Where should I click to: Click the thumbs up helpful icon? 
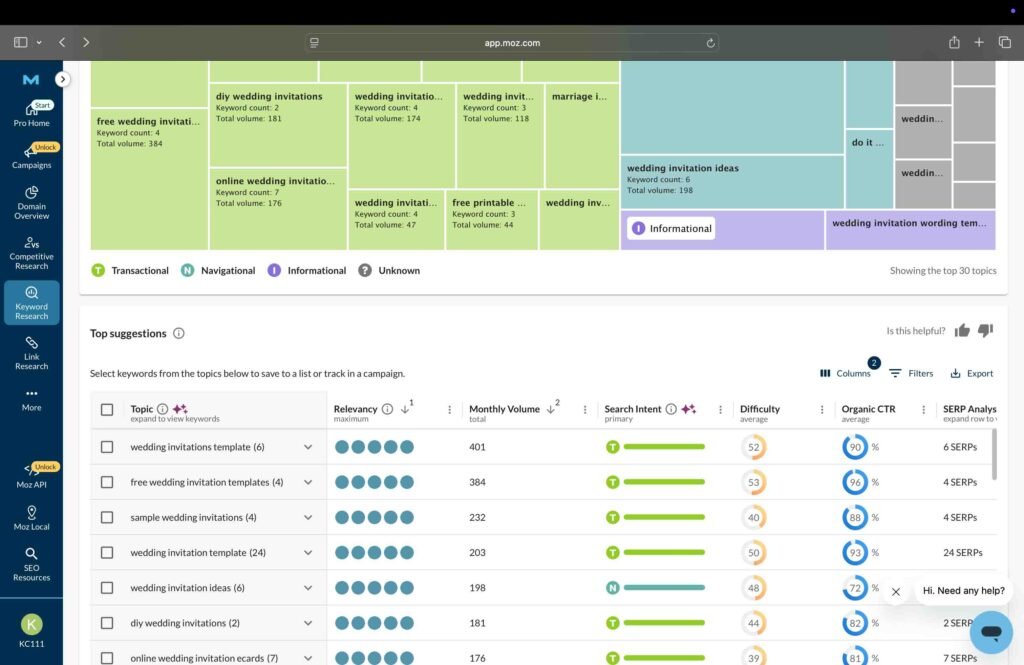click(x=962, y=331)
